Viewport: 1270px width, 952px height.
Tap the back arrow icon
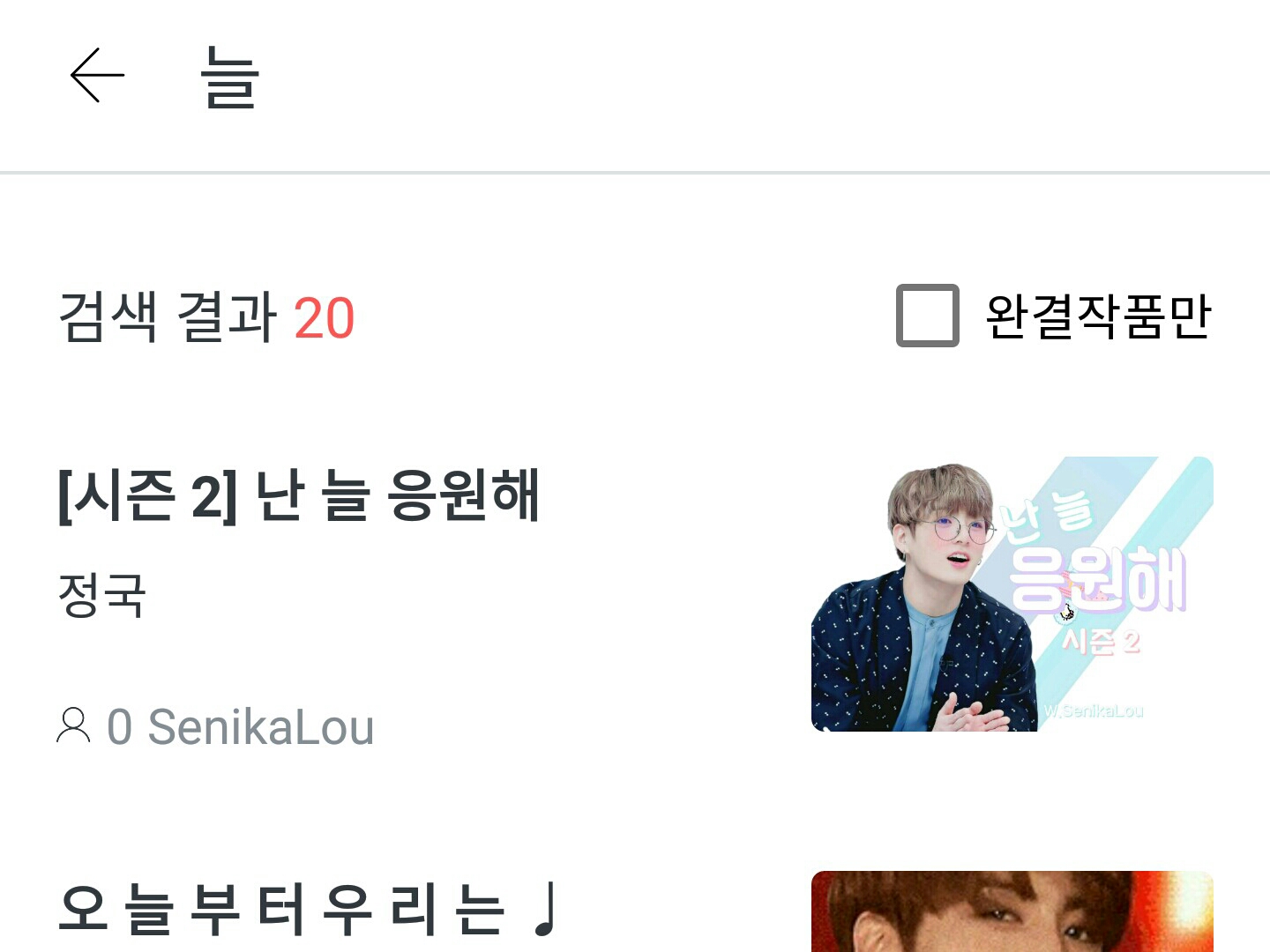click(97, 76)
